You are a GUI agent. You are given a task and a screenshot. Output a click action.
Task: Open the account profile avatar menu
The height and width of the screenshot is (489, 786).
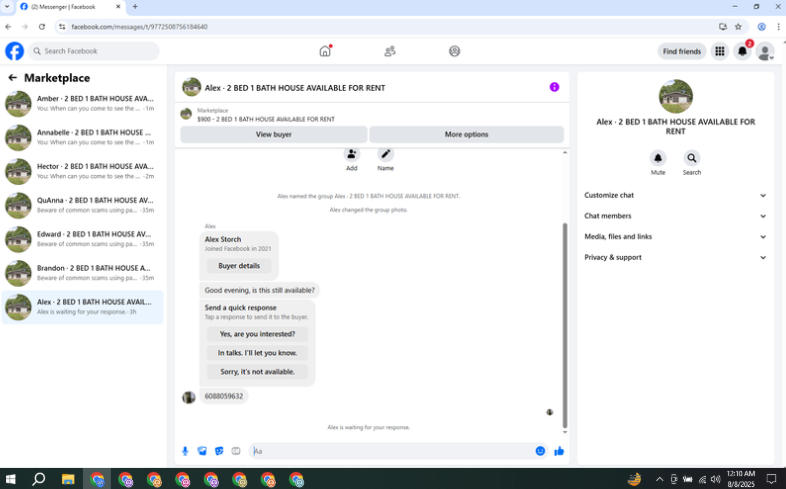[765, 51]
